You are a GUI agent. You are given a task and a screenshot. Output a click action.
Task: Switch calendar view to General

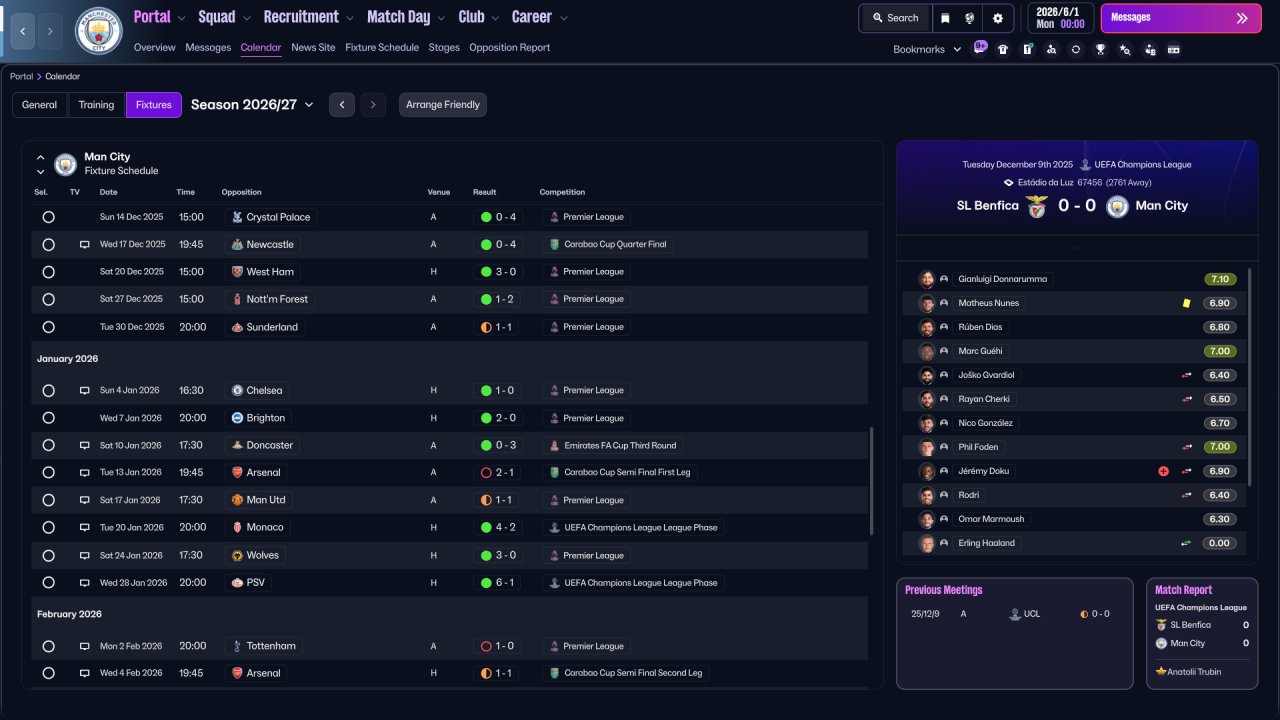coord(40,105)
